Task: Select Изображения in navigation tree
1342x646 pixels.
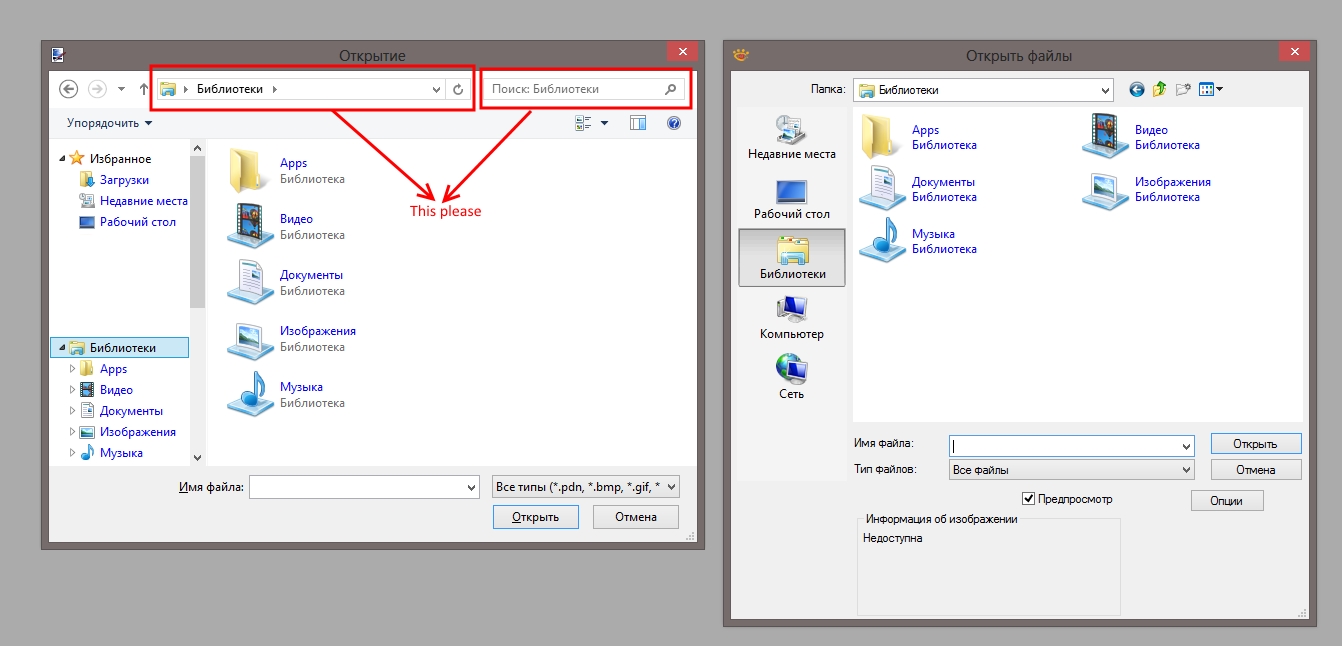Action: [x=138, y=432]
